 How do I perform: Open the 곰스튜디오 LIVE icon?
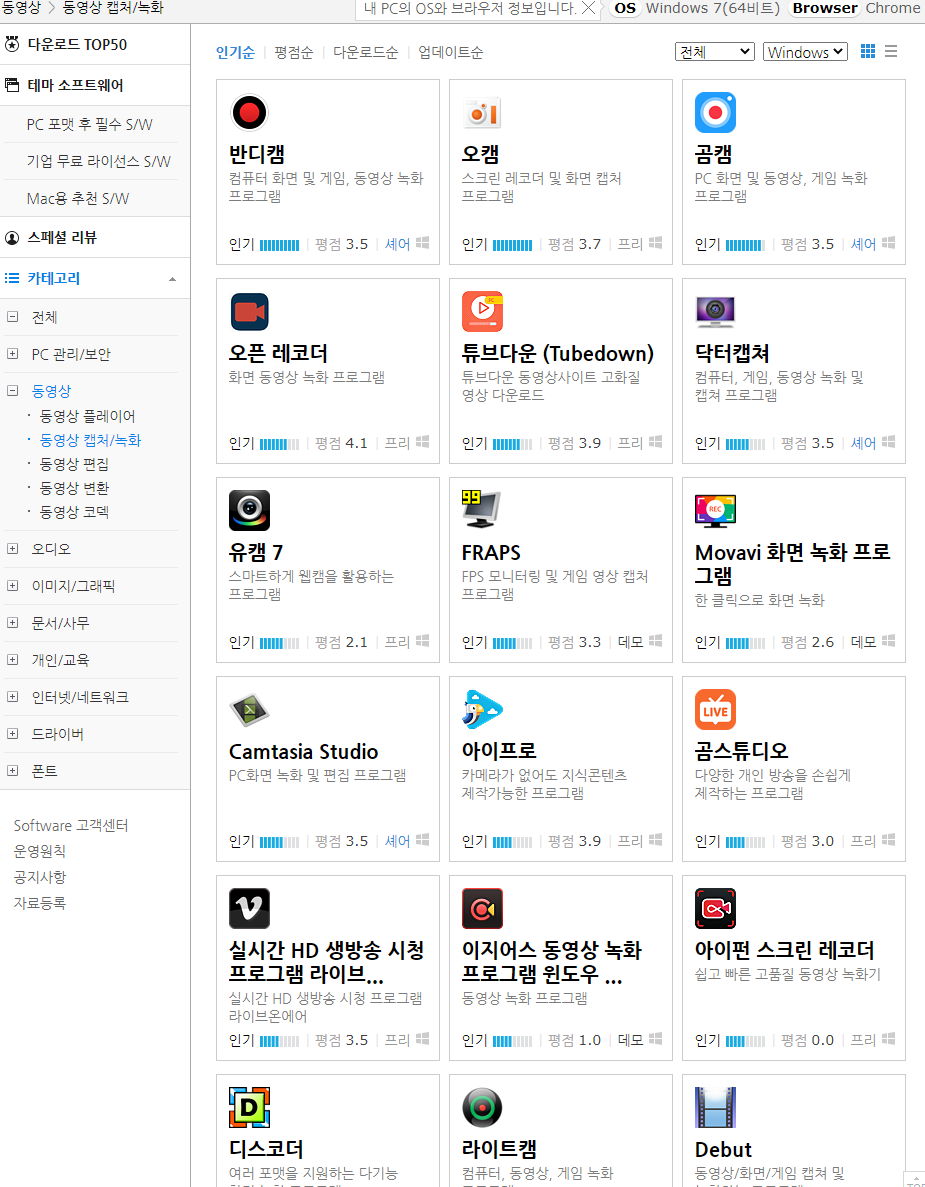715,709
